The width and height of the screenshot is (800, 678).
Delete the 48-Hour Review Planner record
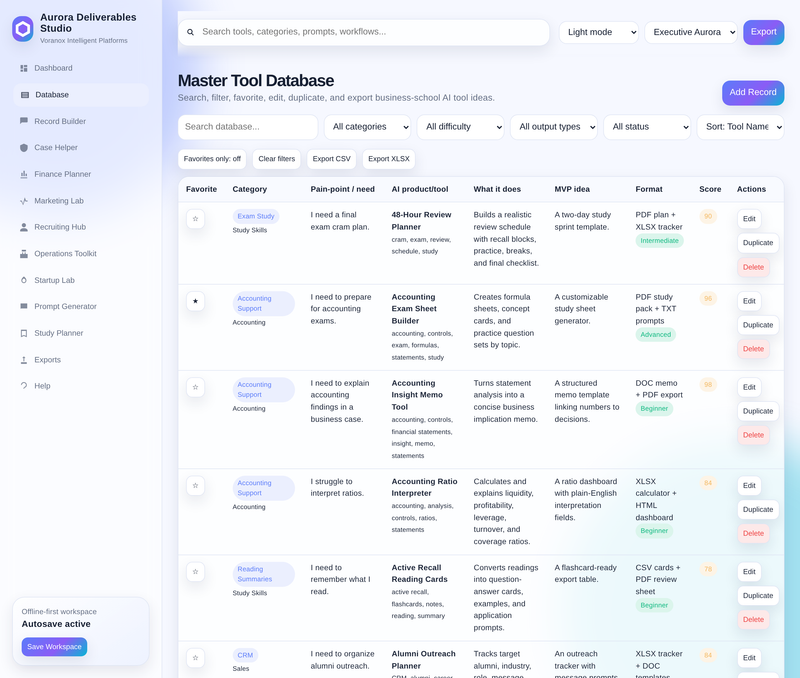click(x=753, y=267)
